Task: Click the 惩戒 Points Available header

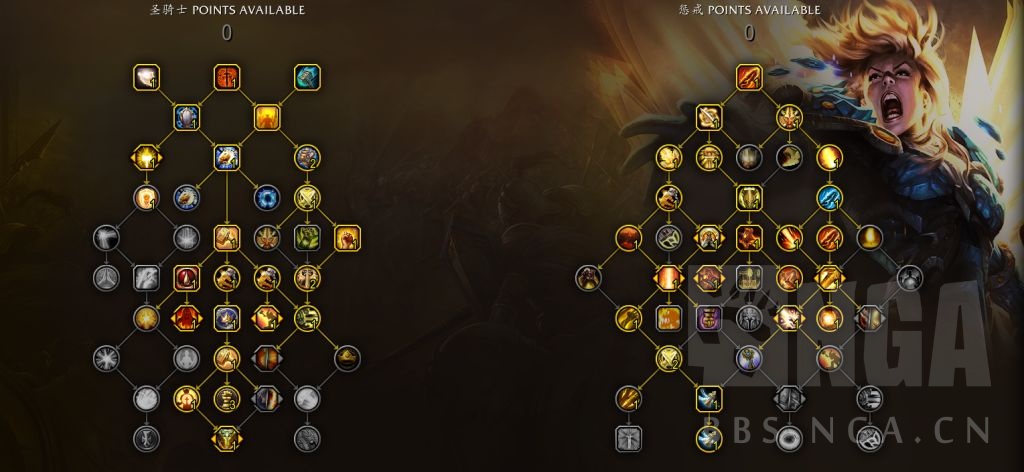Action: 749,10
